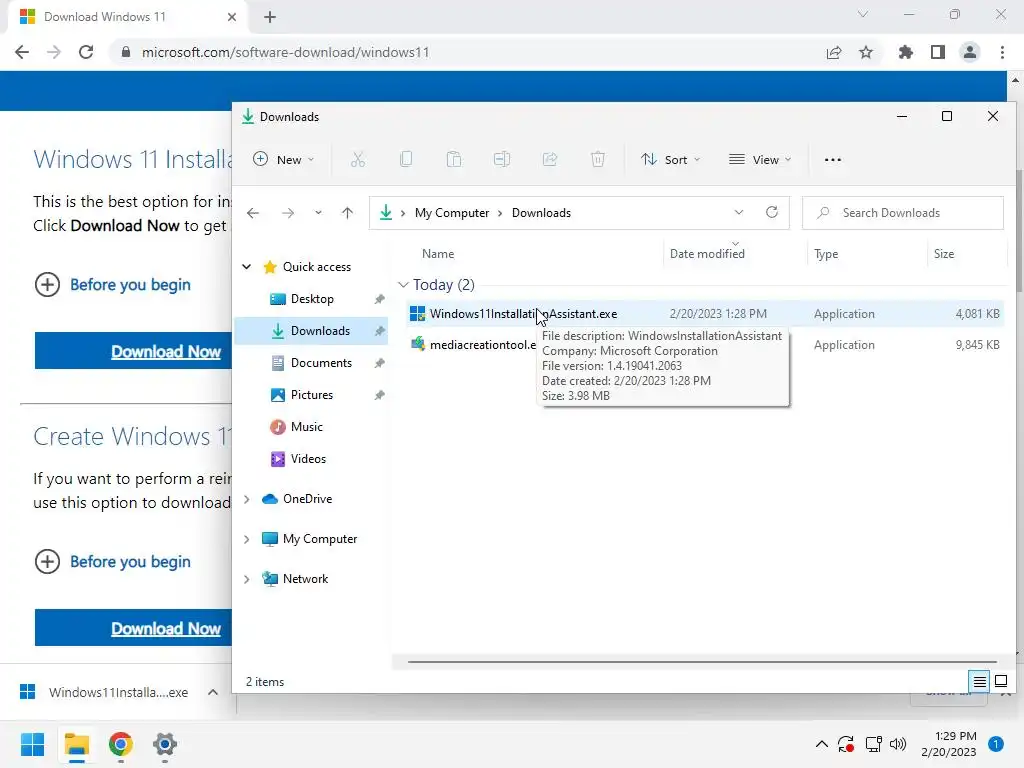The image size is (1024, 768).
Task: Click second Download Now button on webpage
Action: [x=134, y=628]
